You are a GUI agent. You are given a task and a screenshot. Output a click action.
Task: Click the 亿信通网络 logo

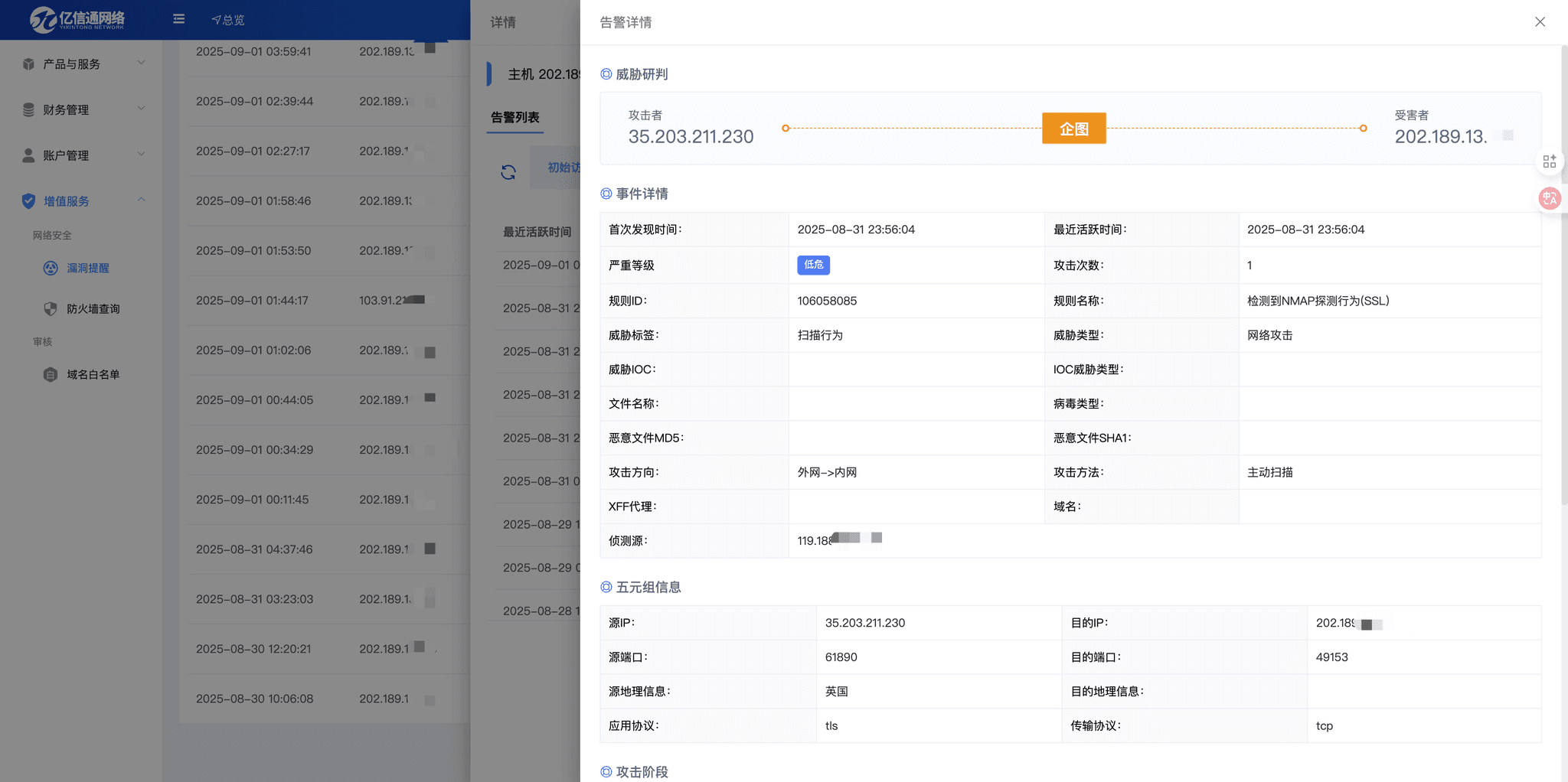77,19
